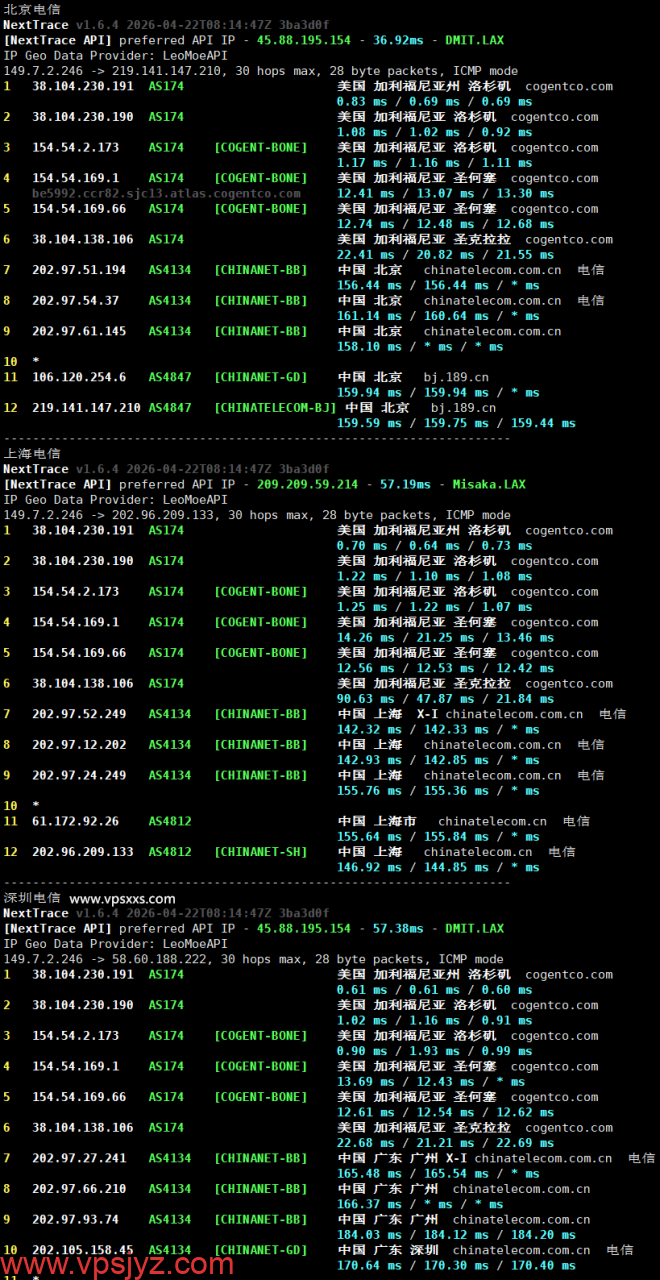
Task: Click hop IP '106.120.254.6'
Action: coord(79,377)
